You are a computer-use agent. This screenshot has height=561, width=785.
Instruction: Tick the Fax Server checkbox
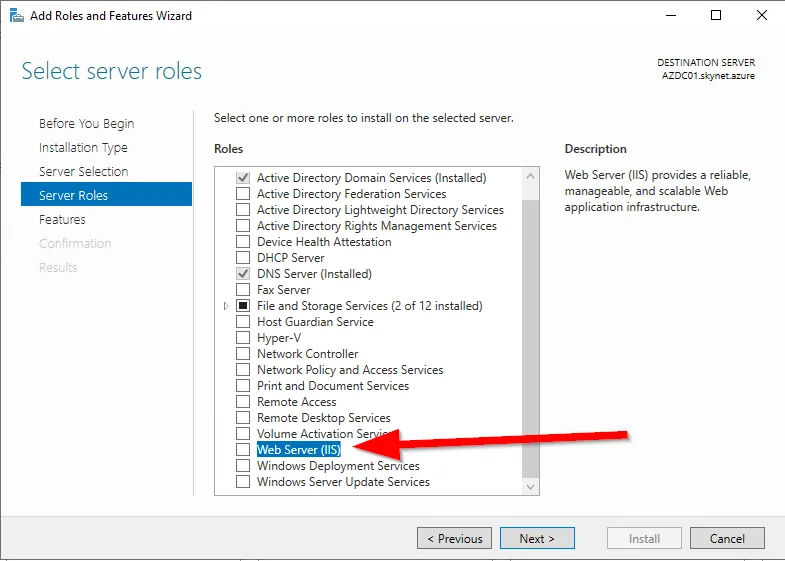tap(243, 290)
